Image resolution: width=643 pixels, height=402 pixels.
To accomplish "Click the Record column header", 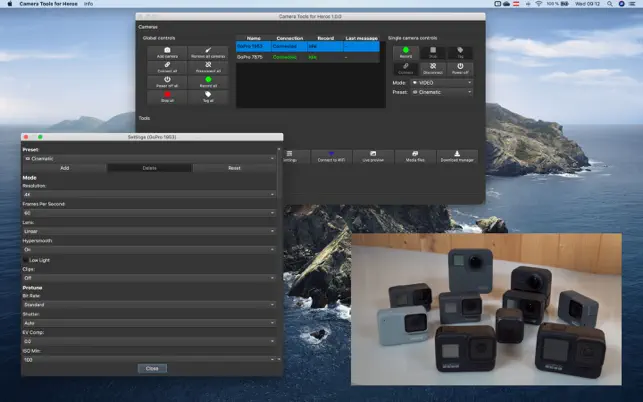I will coord(326,38).
